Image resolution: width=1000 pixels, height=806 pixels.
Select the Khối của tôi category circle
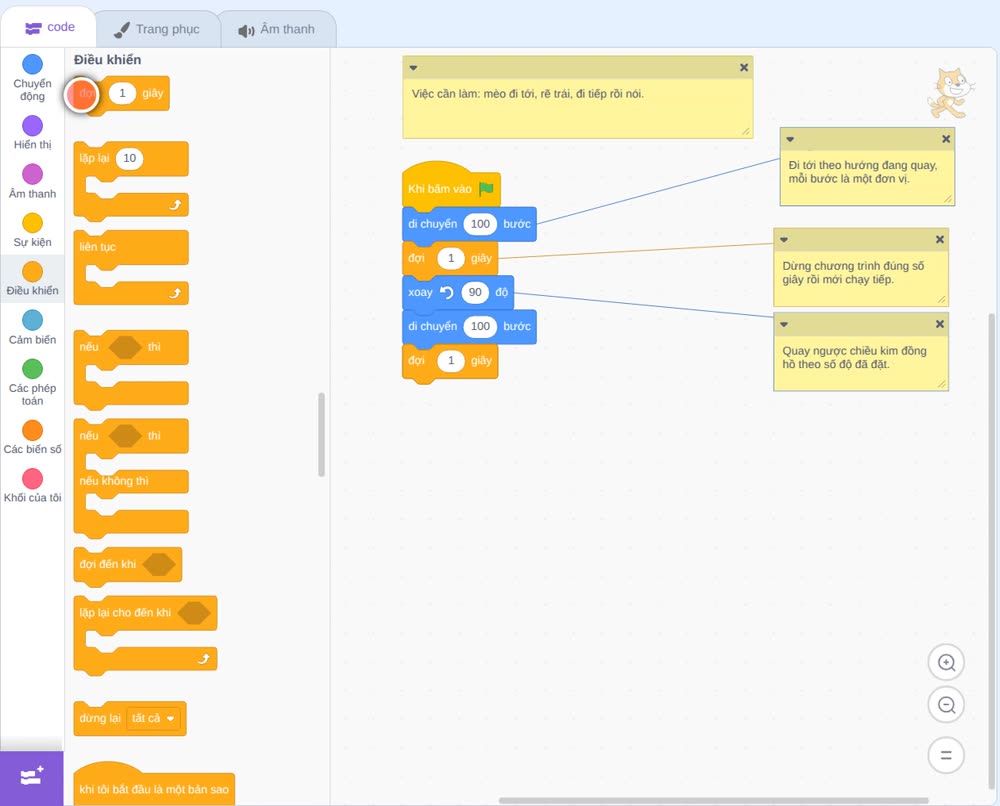pos(33,478)
